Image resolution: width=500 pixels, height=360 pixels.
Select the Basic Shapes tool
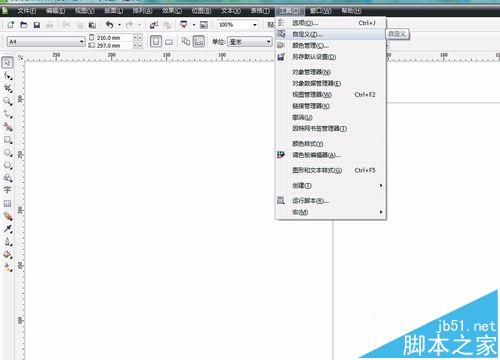8,178
